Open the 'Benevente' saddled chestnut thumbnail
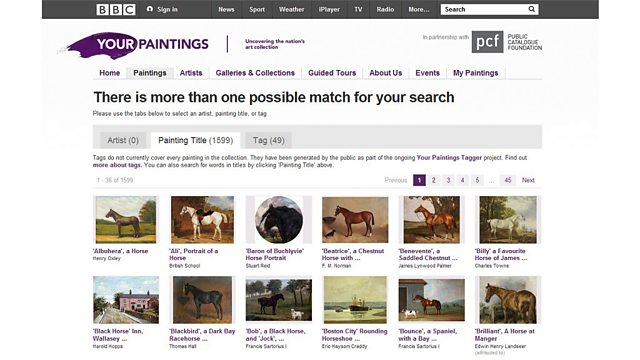Image resolution: width=640 pixels, height=360 pixels. coord(431,220)
